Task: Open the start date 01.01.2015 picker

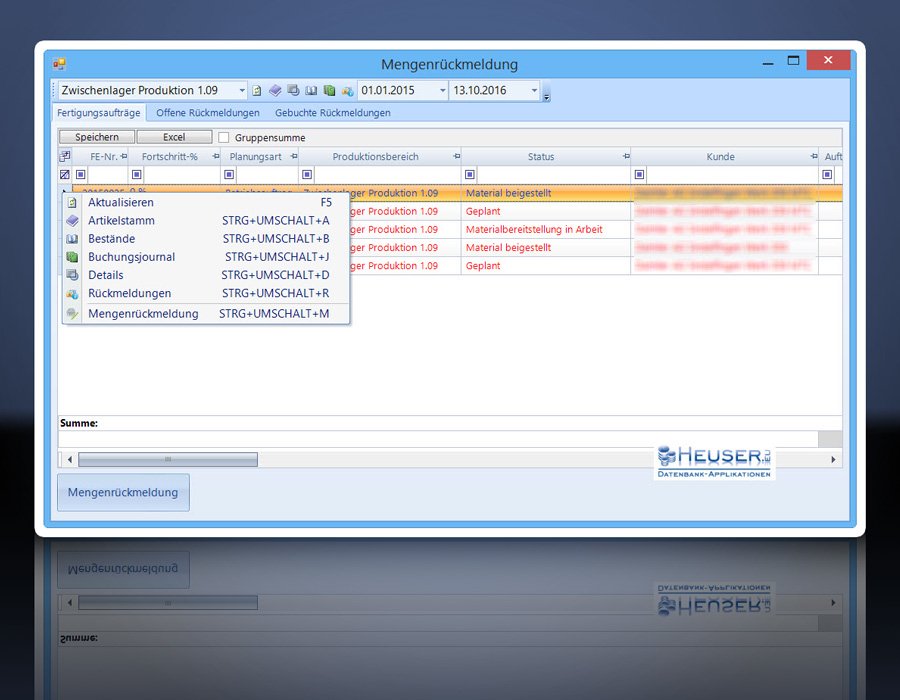Action: point(443,91)
